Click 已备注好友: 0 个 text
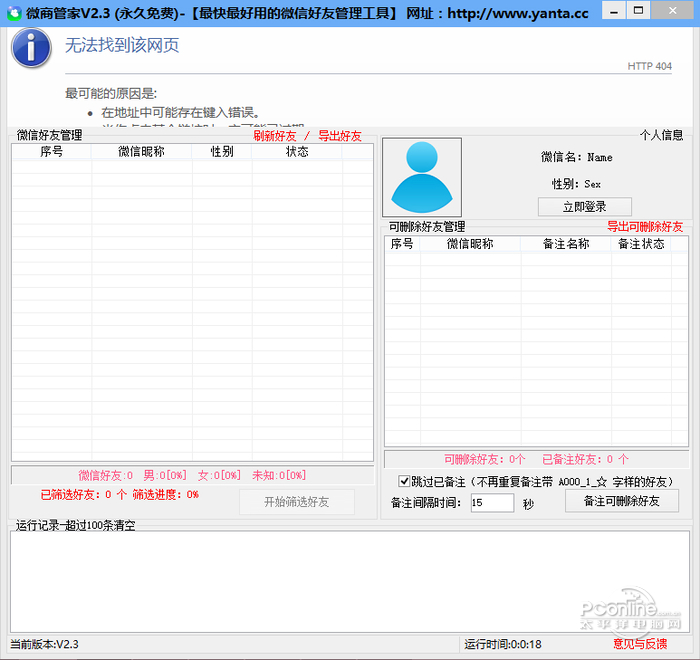Screen dimensions: 700x660 (585, 459)
